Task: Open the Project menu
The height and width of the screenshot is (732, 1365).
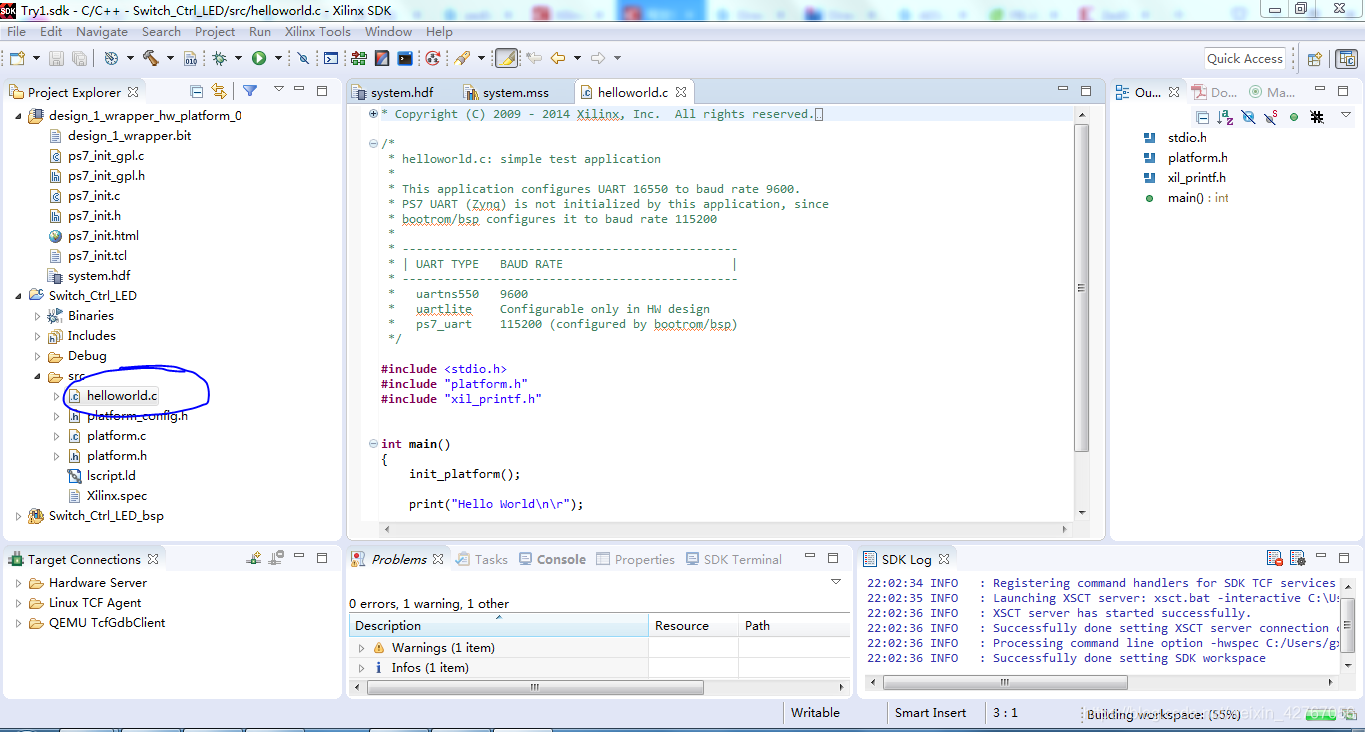Action: click(x=215, y=31)
